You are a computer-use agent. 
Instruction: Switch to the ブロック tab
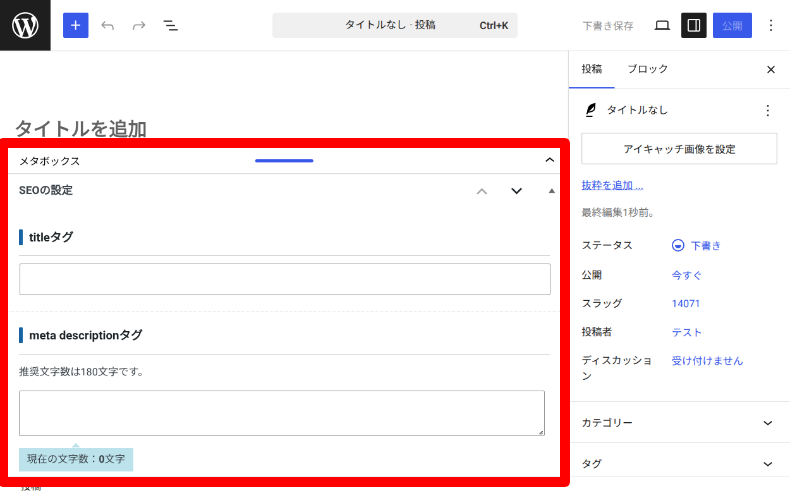pos(647,69)
